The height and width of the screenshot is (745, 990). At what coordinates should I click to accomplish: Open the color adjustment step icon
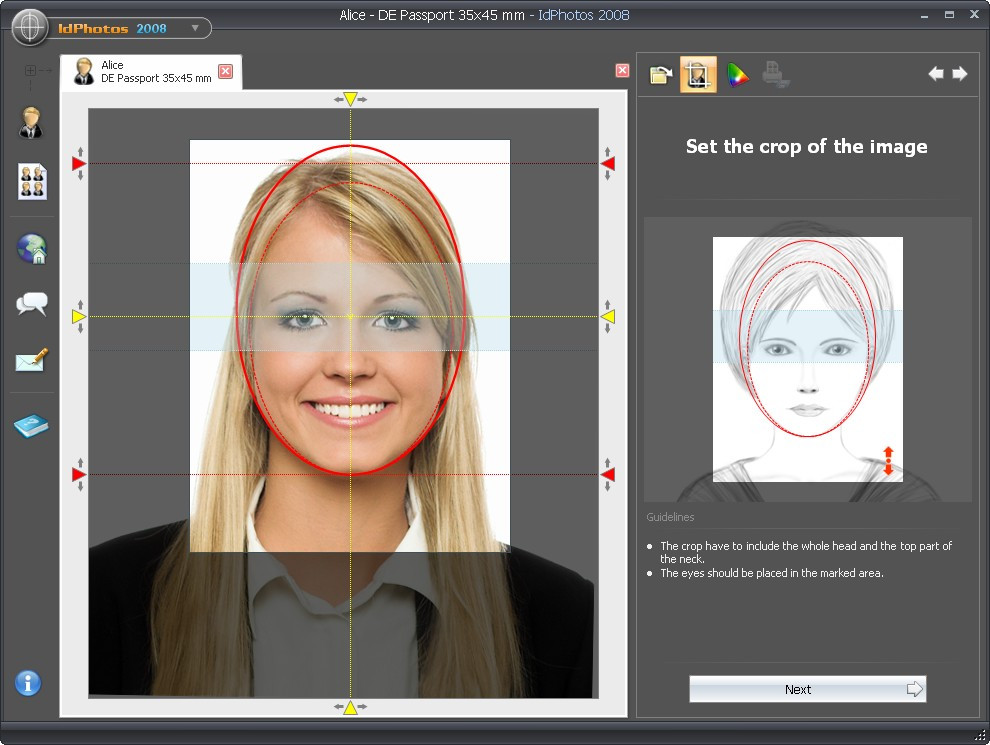(737, 75)
